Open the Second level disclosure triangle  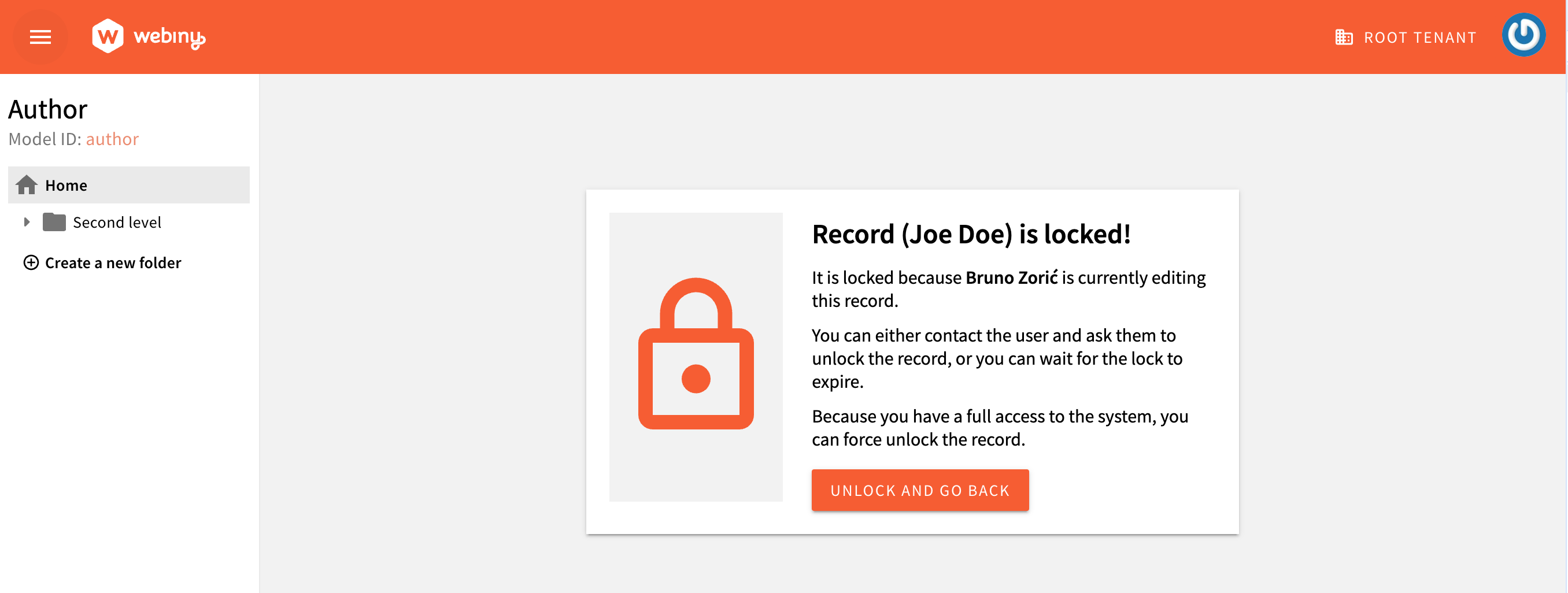(x=26, y=222)
